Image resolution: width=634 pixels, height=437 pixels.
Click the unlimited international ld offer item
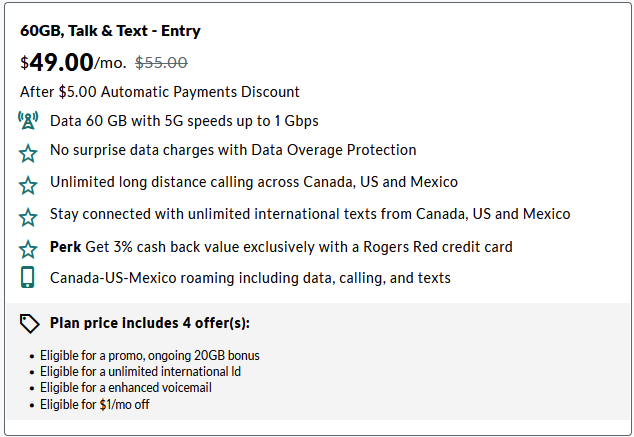click(x=140, y=372)
